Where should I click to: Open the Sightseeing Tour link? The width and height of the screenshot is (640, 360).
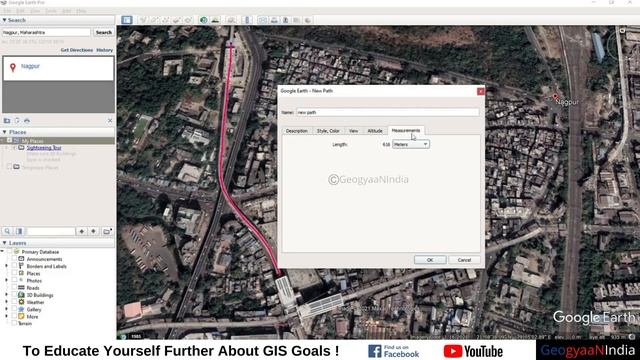coord(44,148)
